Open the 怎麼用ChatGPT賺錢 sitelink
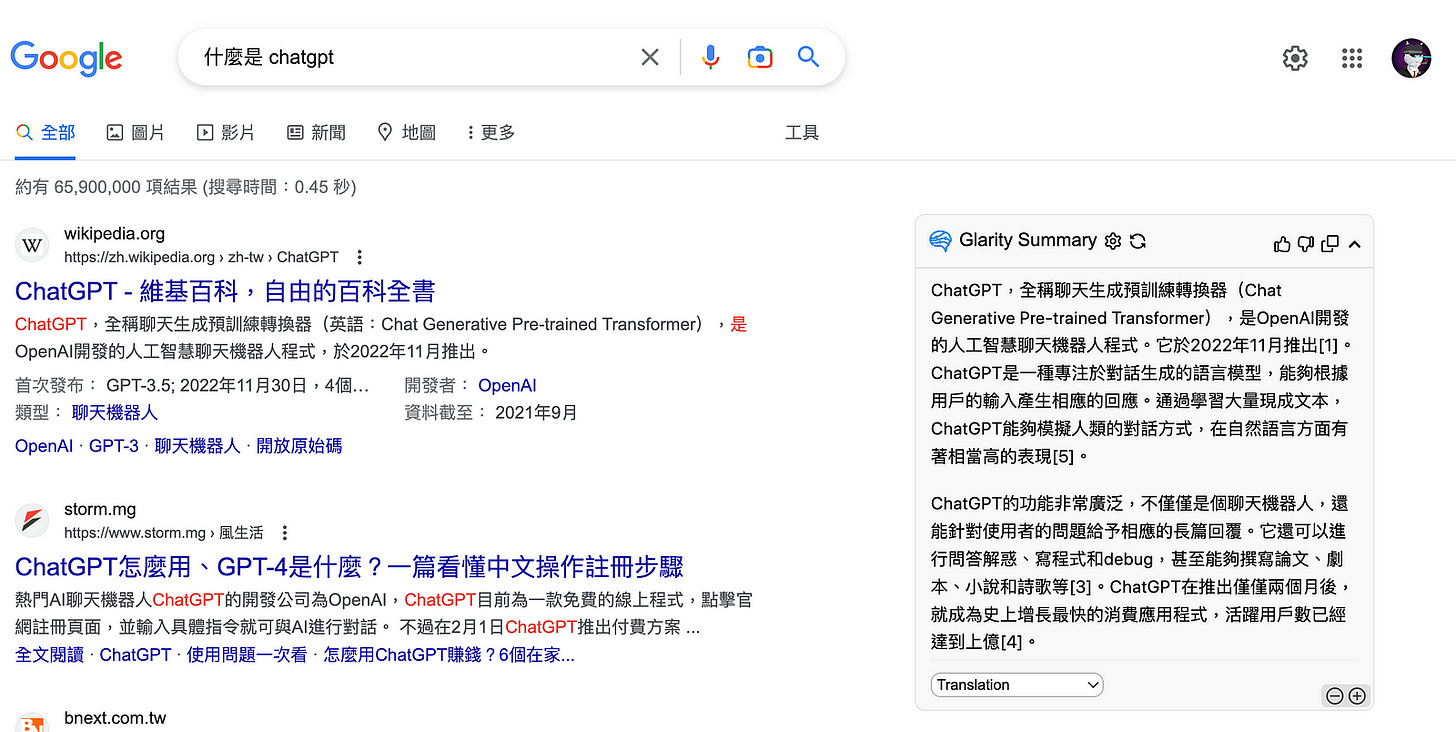Screen dimensions: 1456x732 coord(449,655)
